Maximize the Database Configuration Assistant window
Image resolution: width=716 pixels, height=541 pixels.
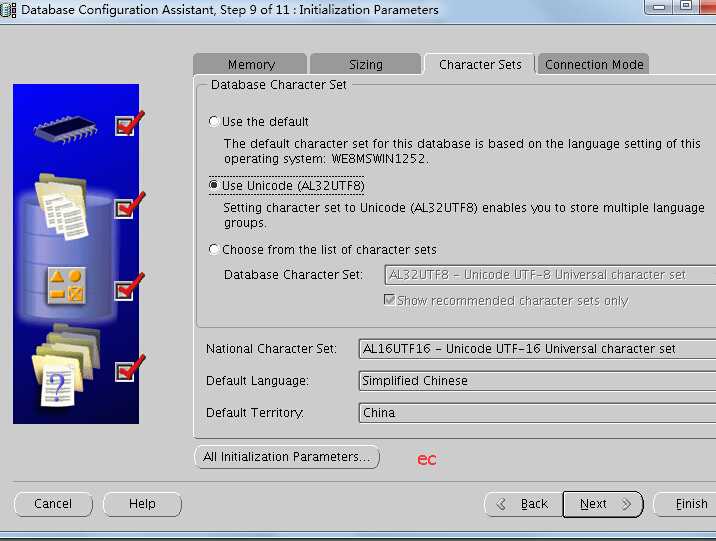tap(685, 6)
